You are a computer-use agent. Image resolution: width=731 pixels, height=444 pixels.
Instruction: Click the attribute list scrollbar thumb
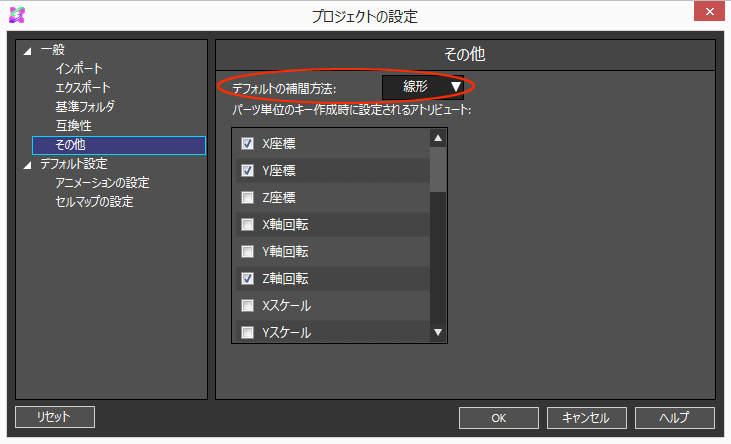pyautogui.click(x=438, y=169)
